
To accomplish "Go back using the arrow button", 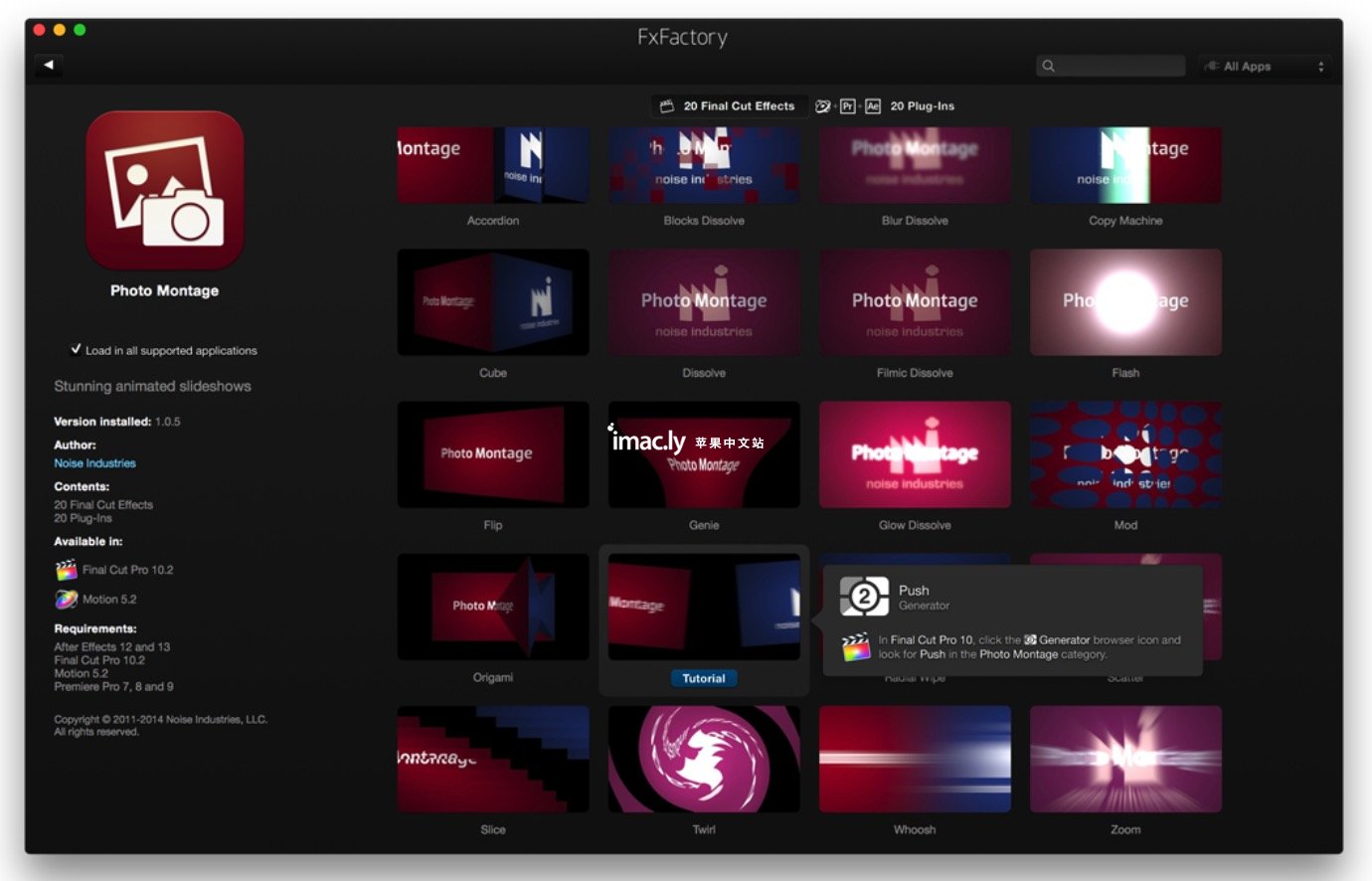I will click(x=48, y=66).
